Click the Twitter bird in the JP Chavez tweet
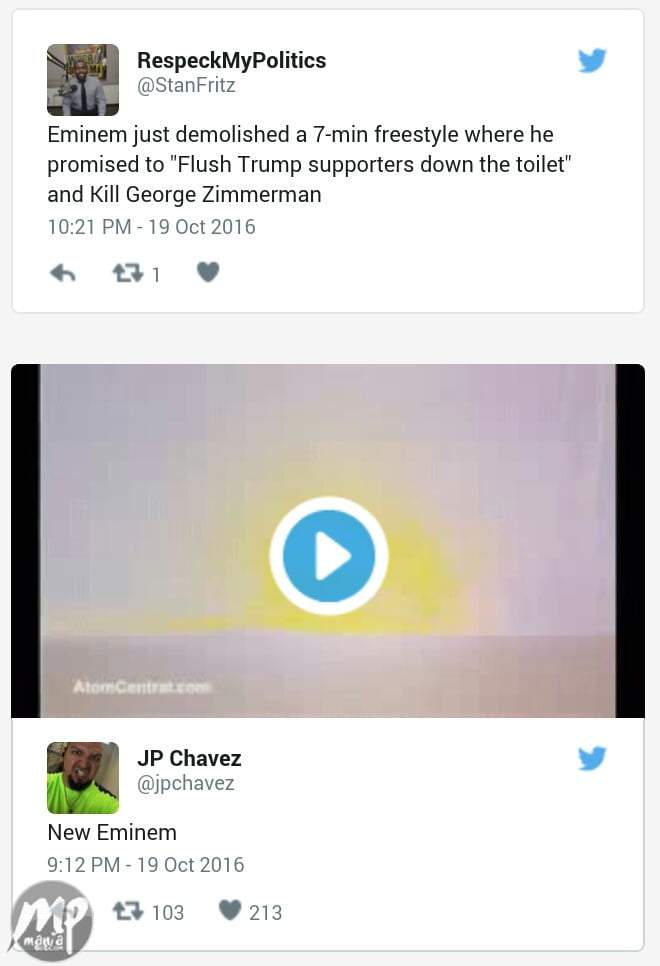660x966 pixels. [592, 758]
